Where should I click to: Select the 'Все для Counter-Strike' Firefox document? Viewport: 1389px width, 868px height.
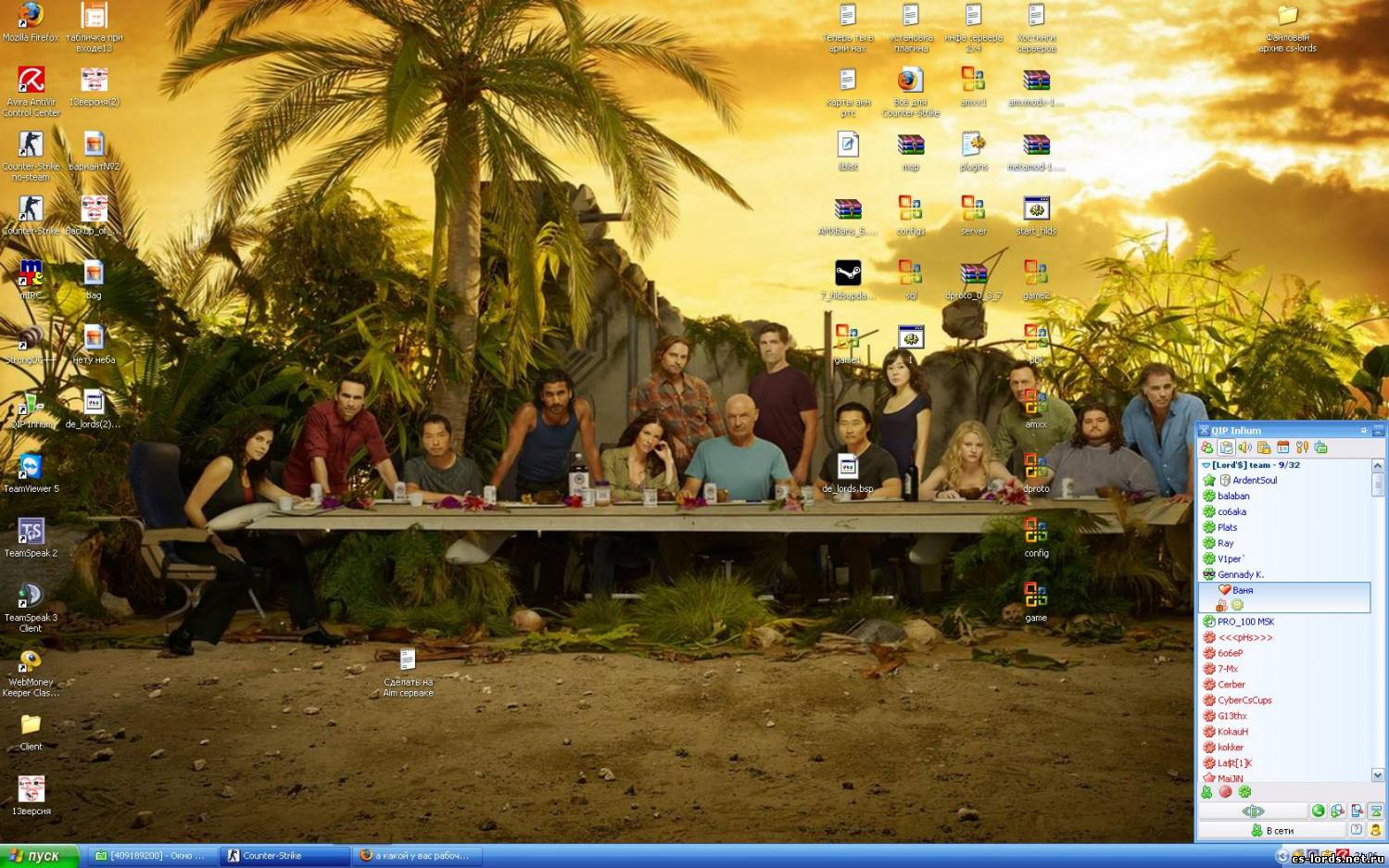(911, 92)
